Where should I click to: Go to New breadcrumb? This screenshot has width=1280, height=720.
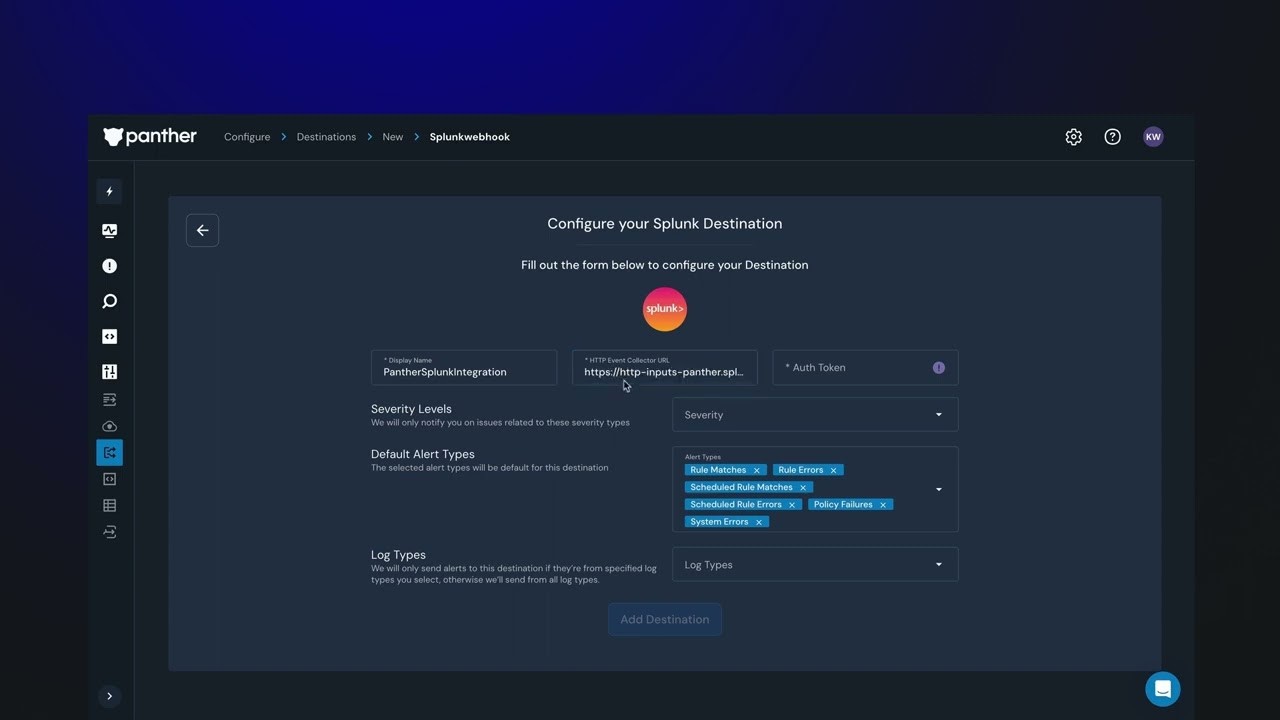393,137
